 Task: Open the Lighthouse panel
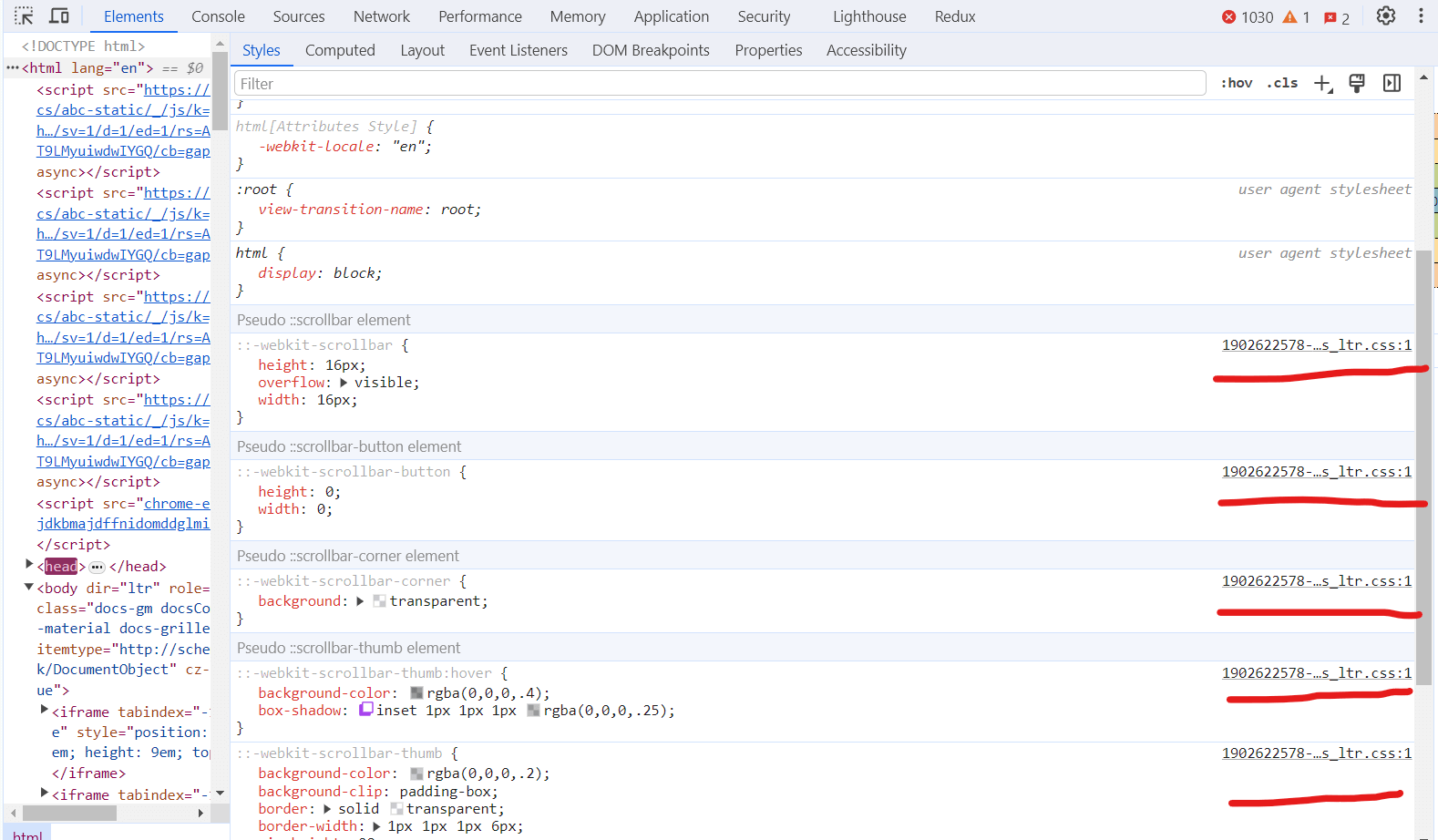[x=869, y=16]
